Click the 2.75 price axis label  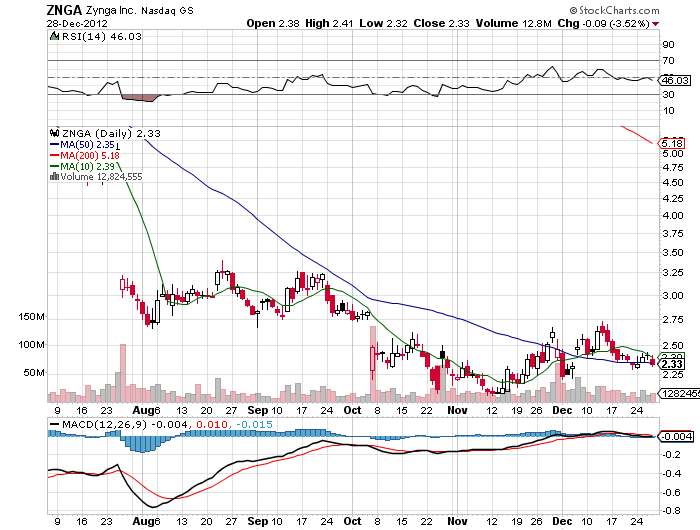(673, 320)
